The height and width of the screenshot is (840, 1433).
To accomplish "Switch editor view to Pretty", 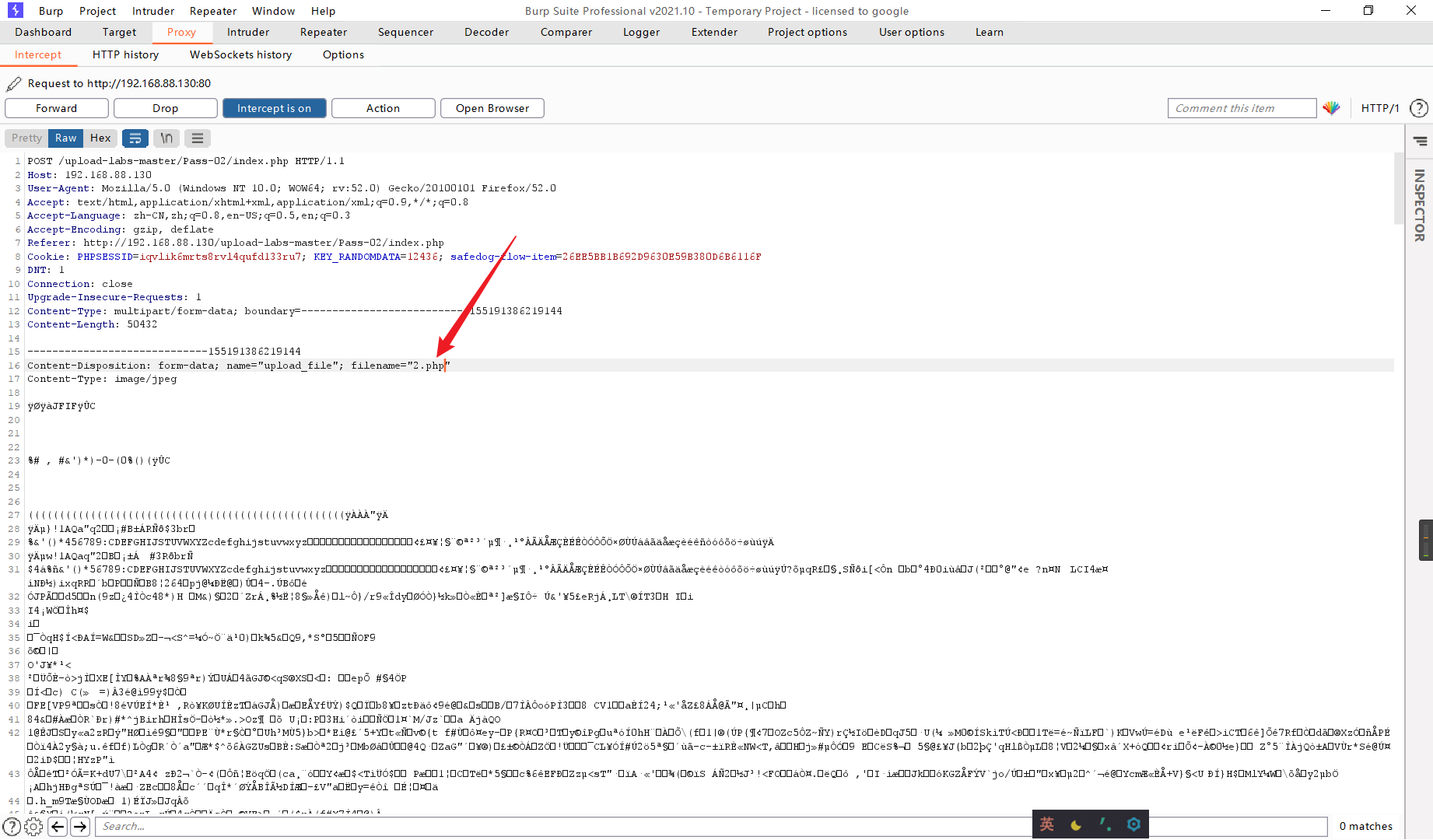I will click(x=26, y=138).
